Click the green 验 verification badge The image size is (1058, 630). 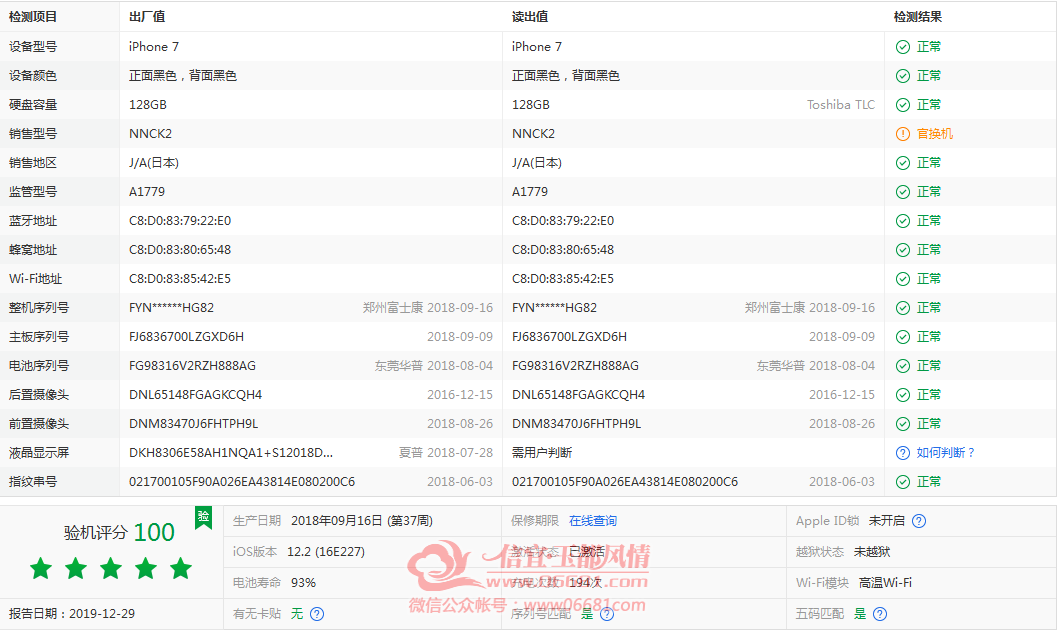point(203,517)
